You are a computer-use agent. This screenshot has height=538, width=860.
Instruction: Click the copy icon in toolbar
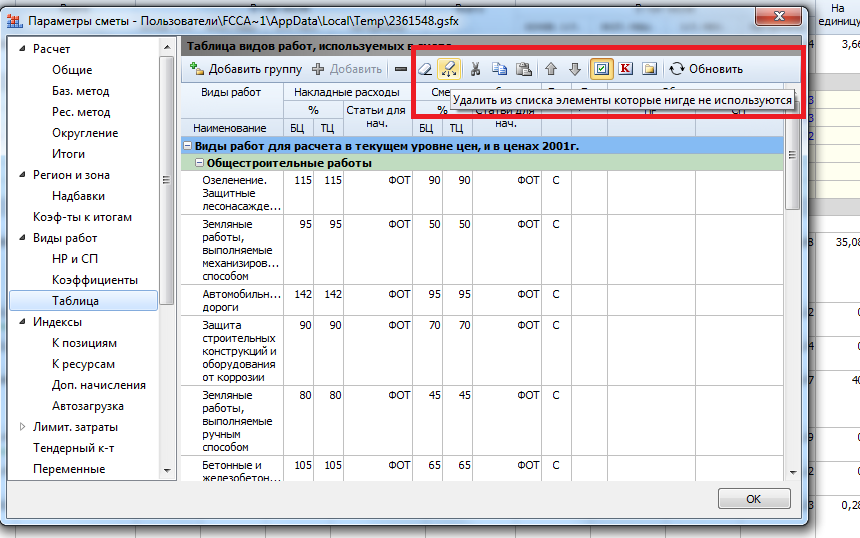499,69
